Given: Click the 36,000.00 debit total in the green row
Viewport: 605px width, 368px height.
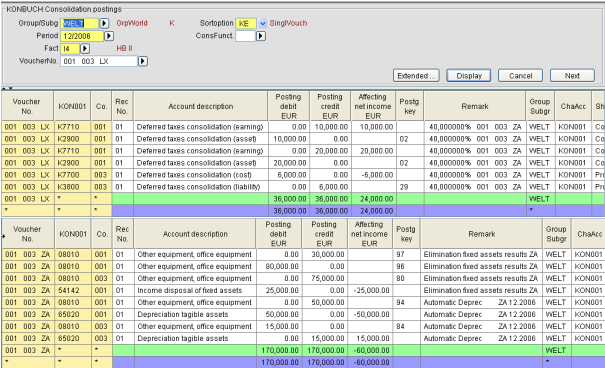Looking at the screenshot, I should coord(289,199).
